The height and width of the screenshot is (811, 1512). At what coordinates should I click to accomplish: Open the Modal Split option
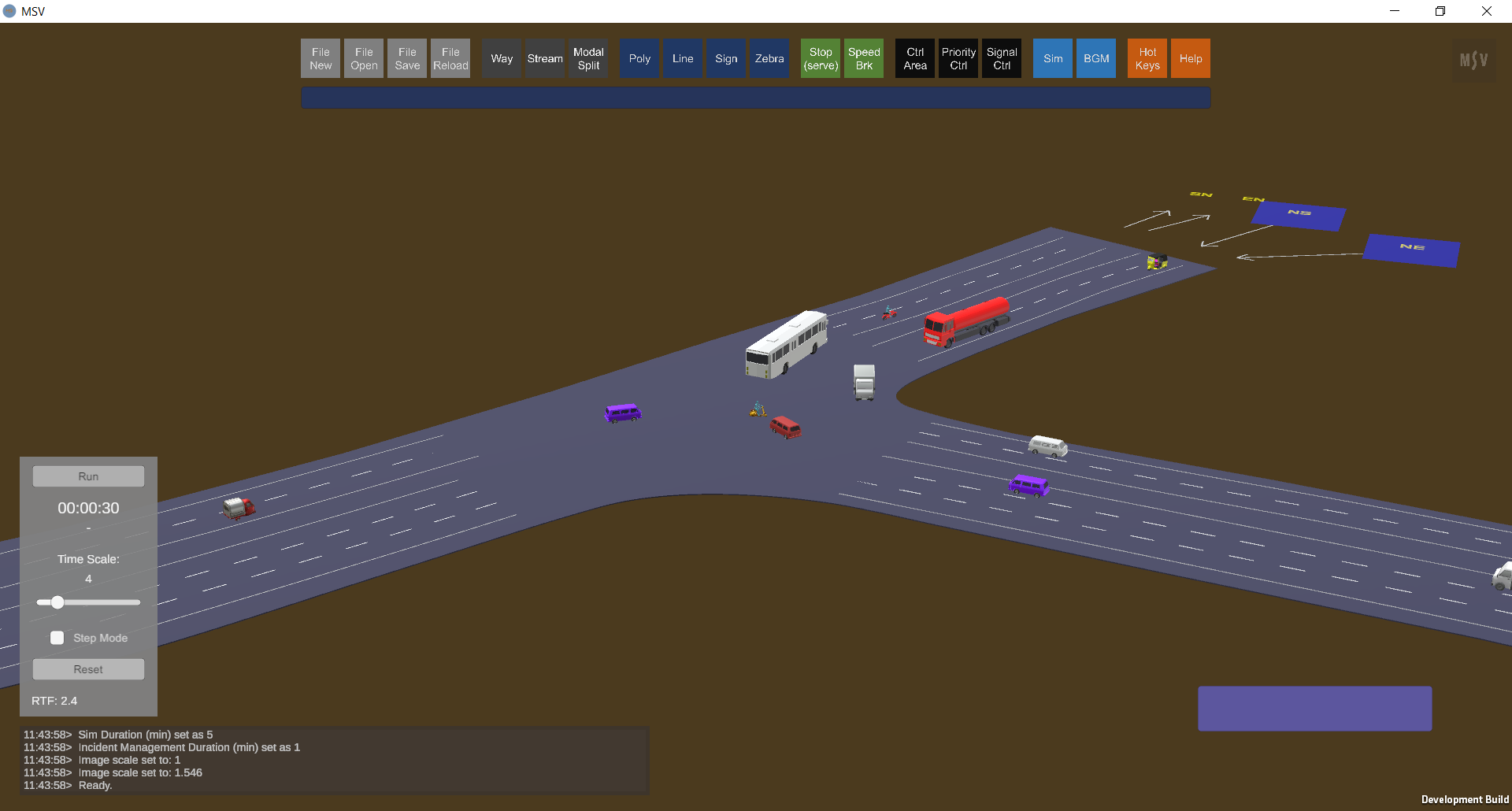tap(588, 58)
